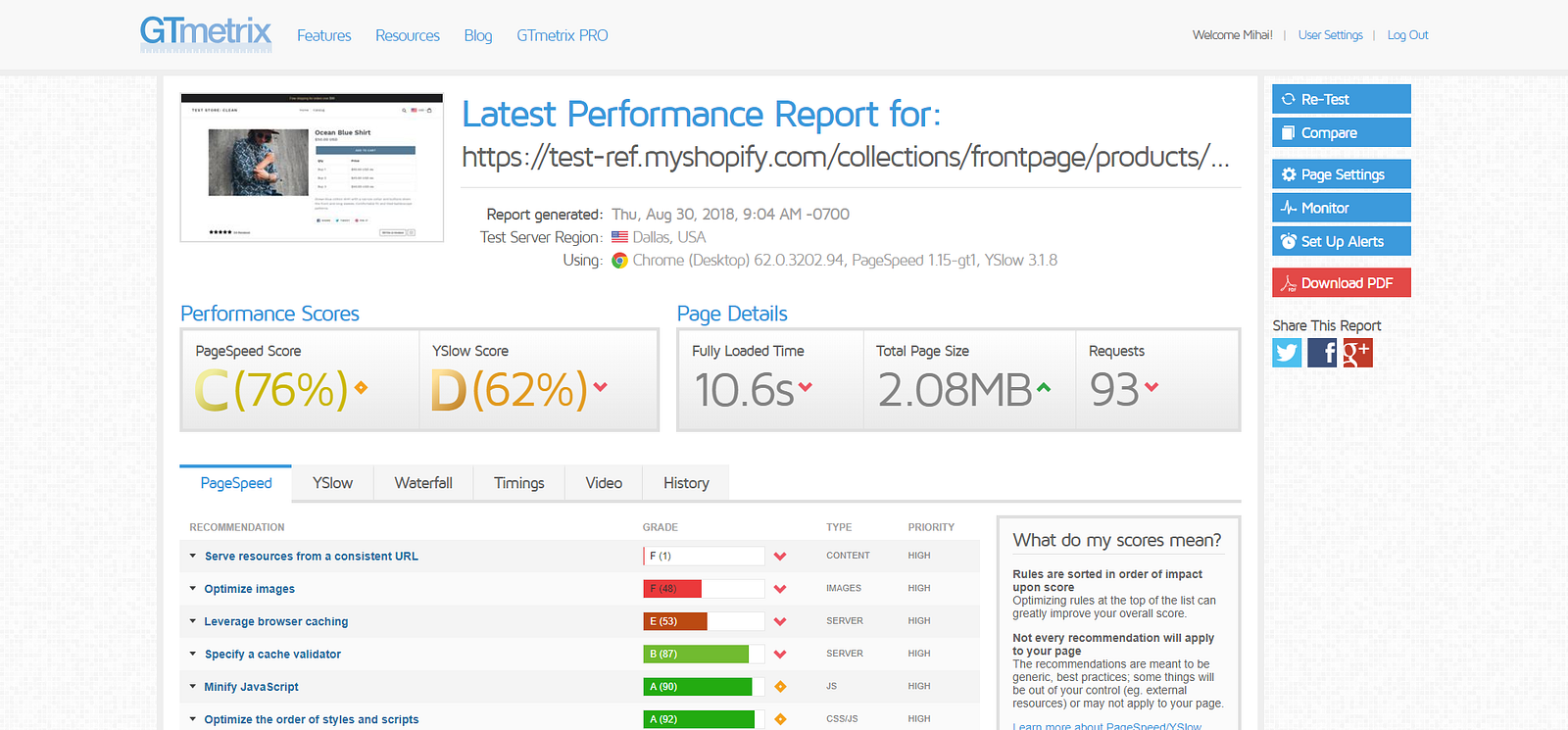
Task: Open the Waterfall tab
Action: [423, 483]
